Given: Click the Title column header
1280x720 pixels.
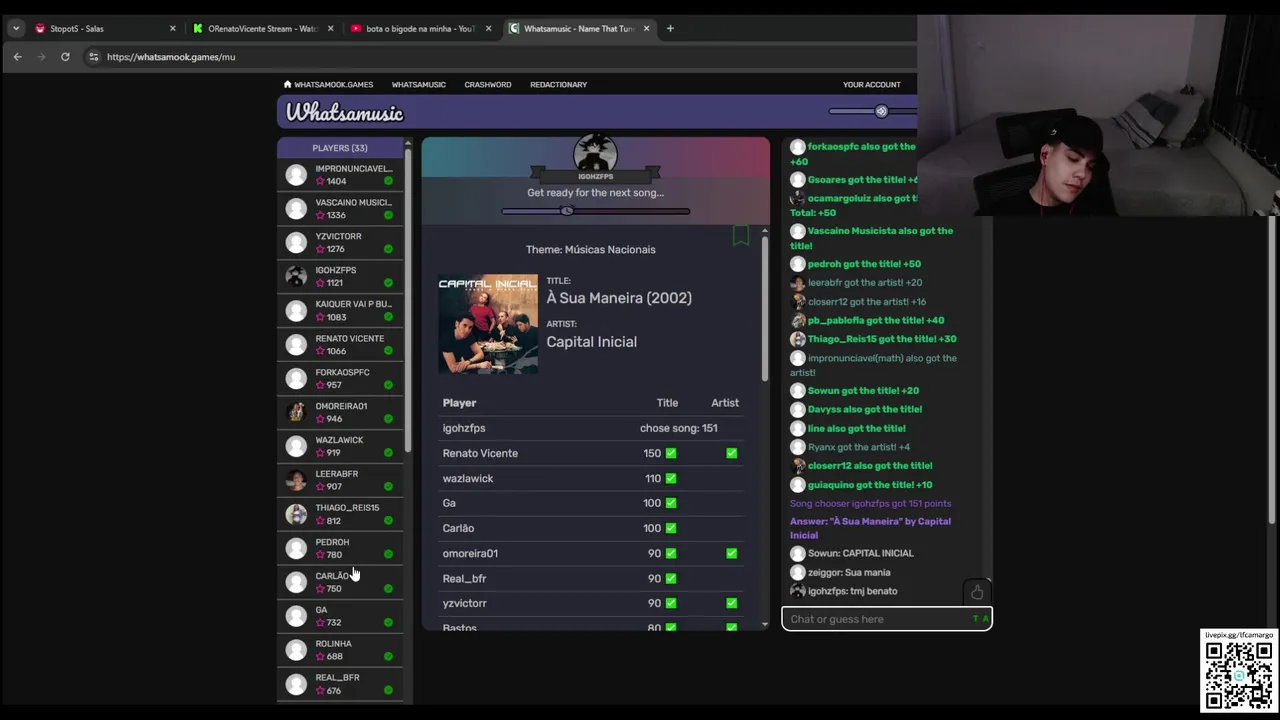Looking at the screenshot, I should [667, 403].
